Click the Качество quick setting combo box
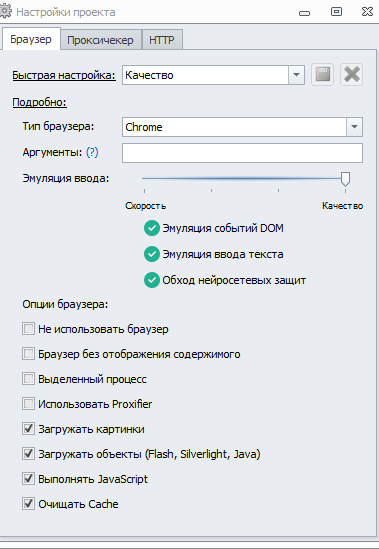 pyautogui.click(x=213, y=75)
